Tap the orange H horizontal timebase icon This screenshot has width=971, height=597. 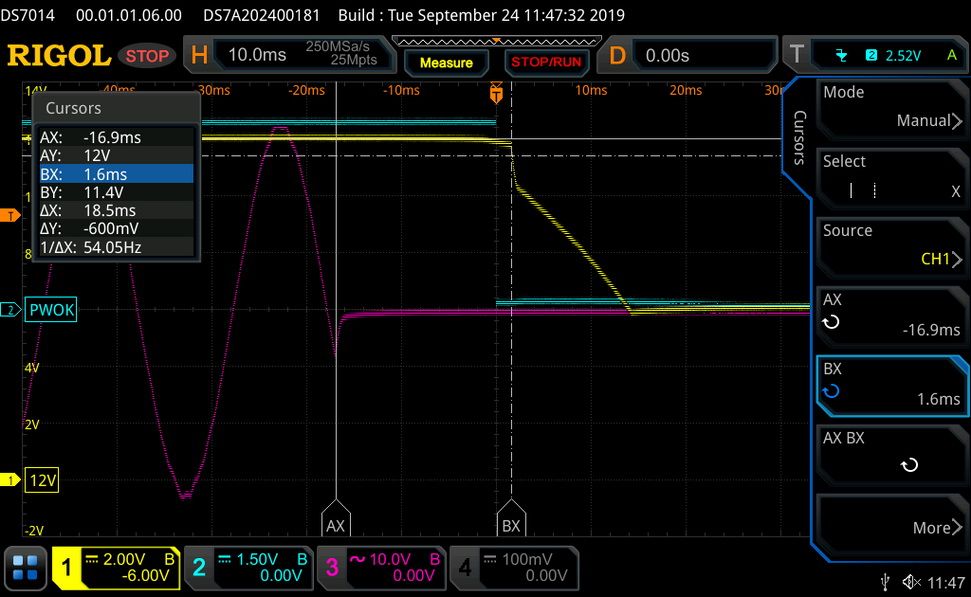199,55
